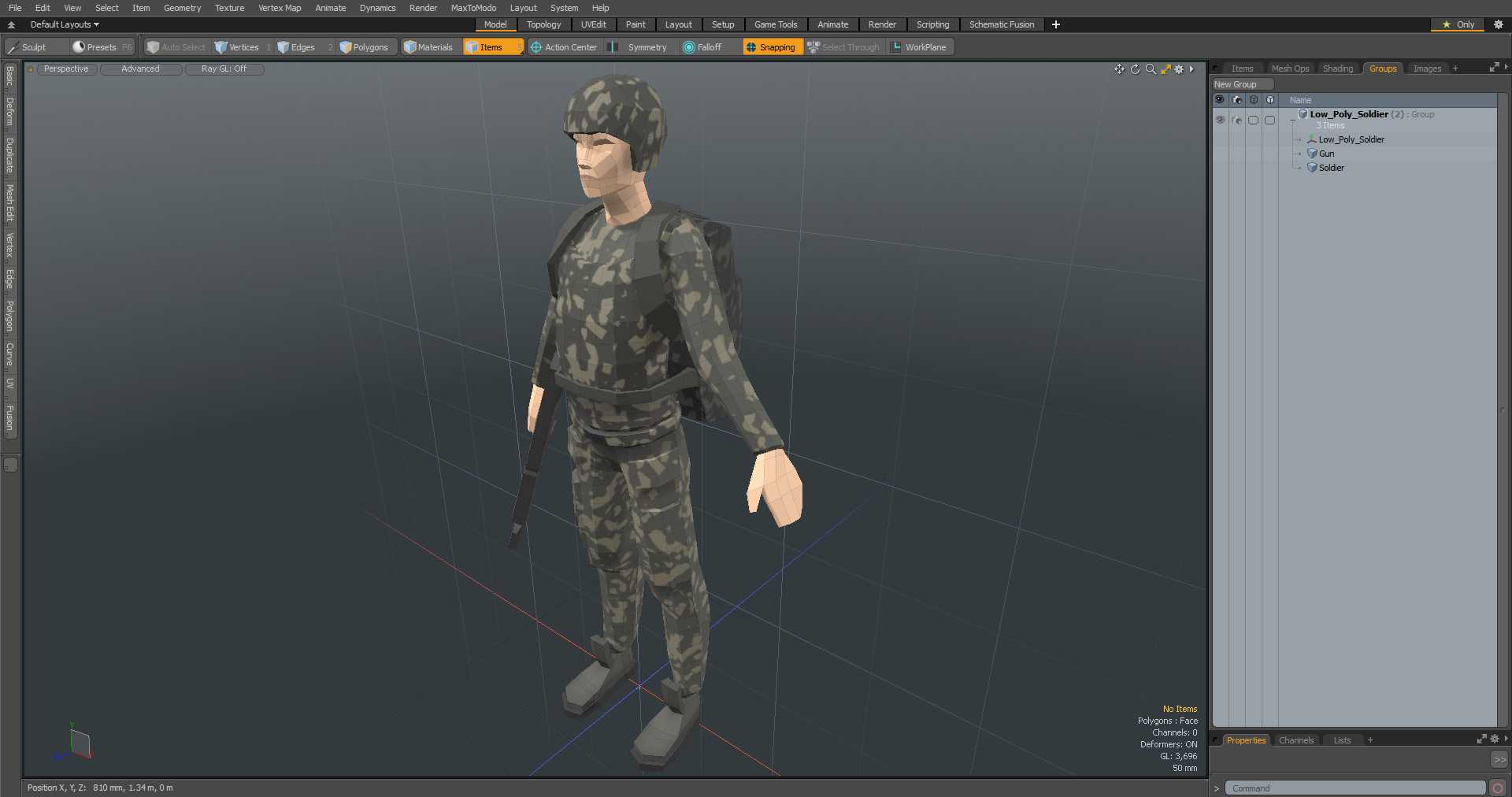The width and height of the screenshot is (1512, 797).
Task: Add new tab in Groups panel
Action: point(1455,69)
